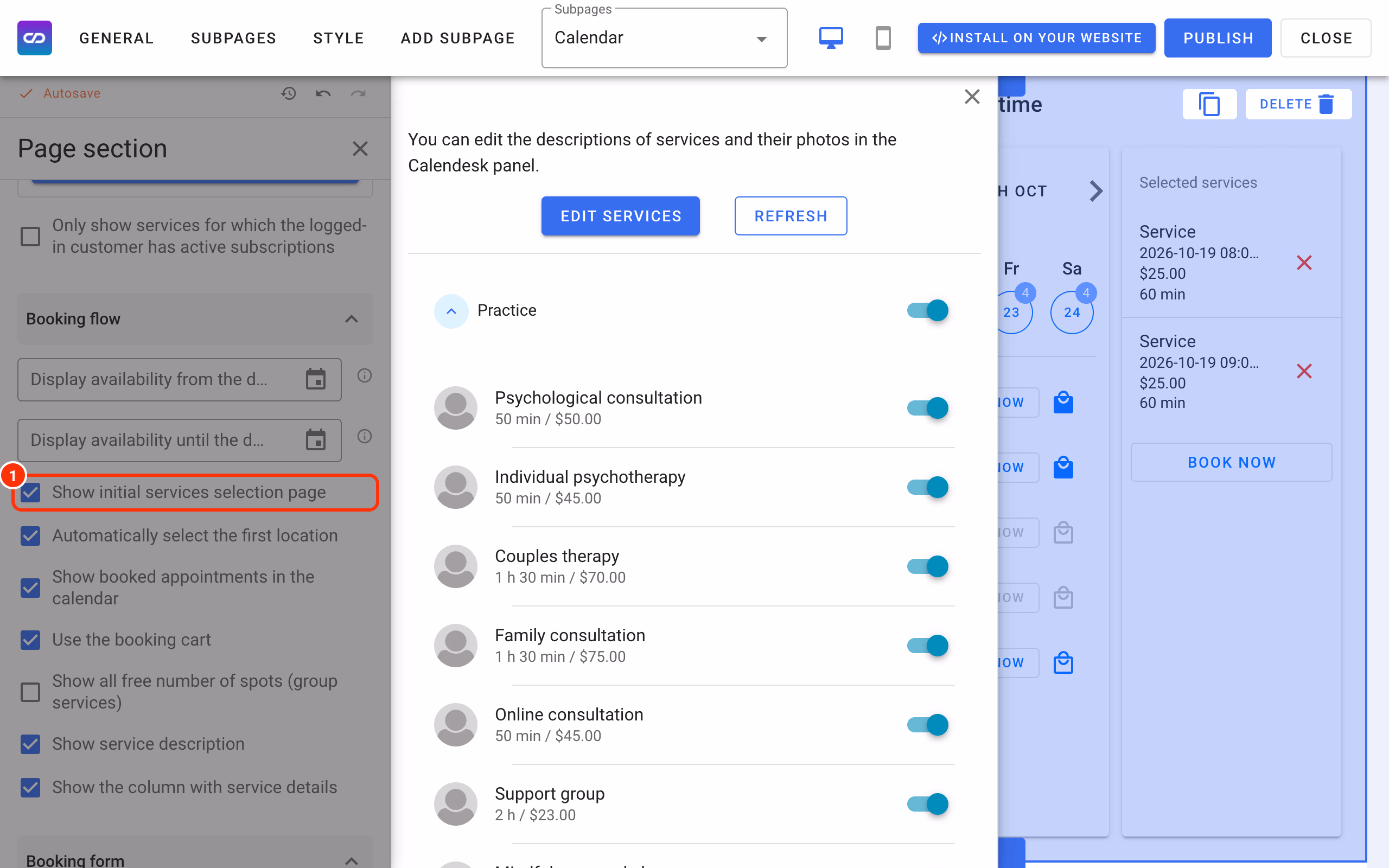The height and width of the screenshot is (868, 1389).
Task: Remove the 08:00 selected service
Action: [x=1304, y=263]
